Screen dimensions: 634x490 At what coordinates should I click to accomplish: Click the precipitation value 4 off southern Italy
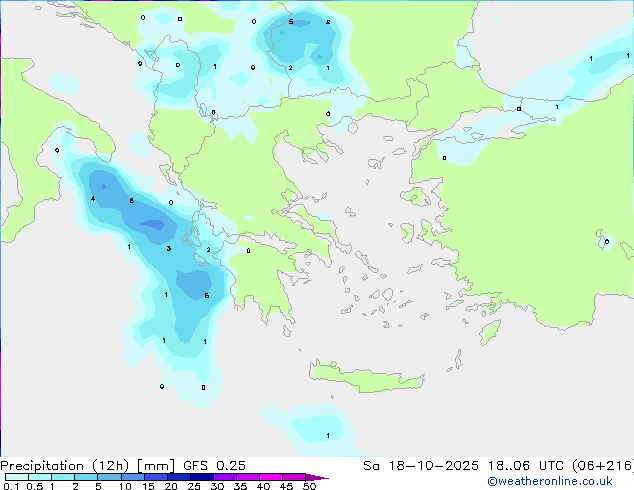[93, 199]
